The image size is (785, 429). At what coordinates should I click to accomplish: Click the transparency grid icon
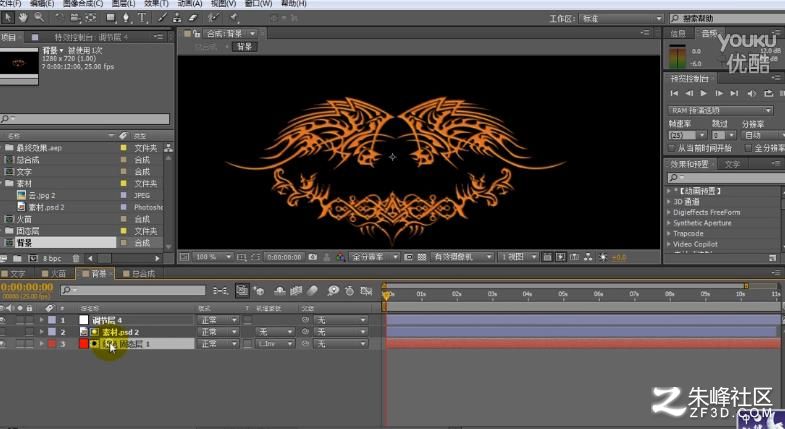[422, 257]
